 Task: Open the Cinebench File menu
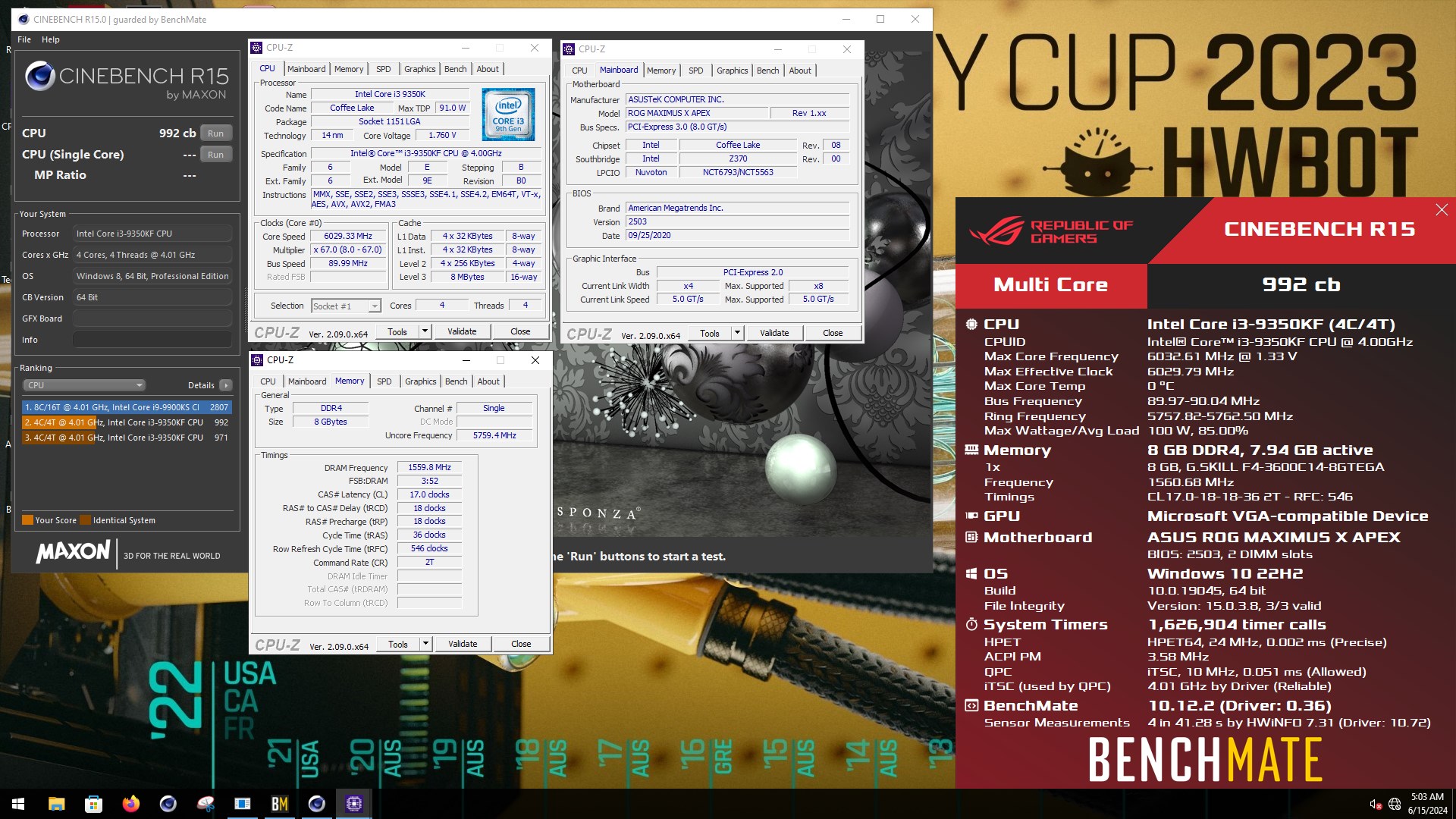[x=24, y=39]
